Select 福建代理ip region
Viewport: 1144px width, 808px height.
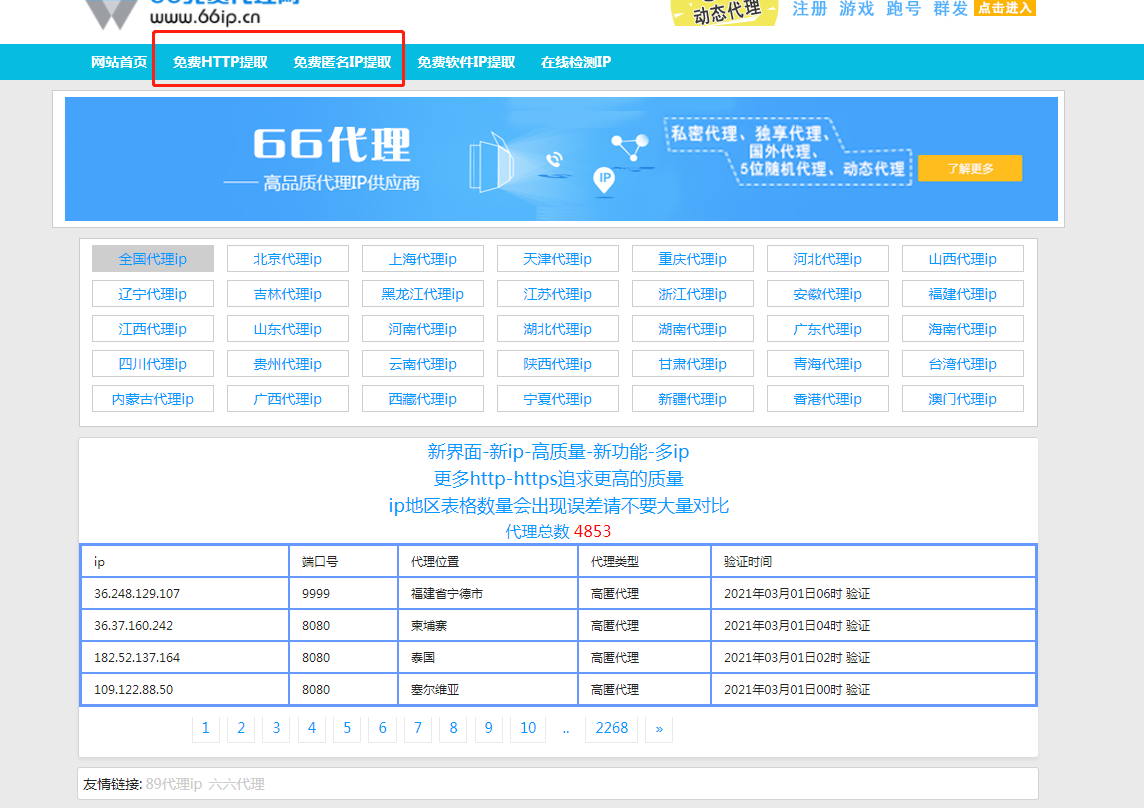click(962, 293)
